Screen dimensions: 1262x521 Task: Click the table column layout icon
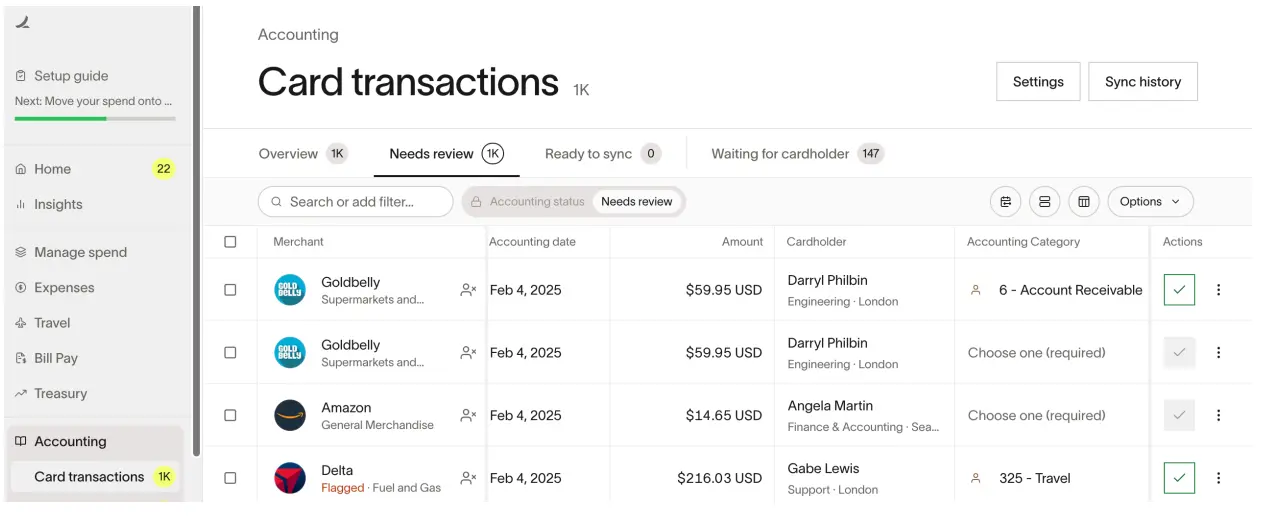click(x=1083, y=202)
